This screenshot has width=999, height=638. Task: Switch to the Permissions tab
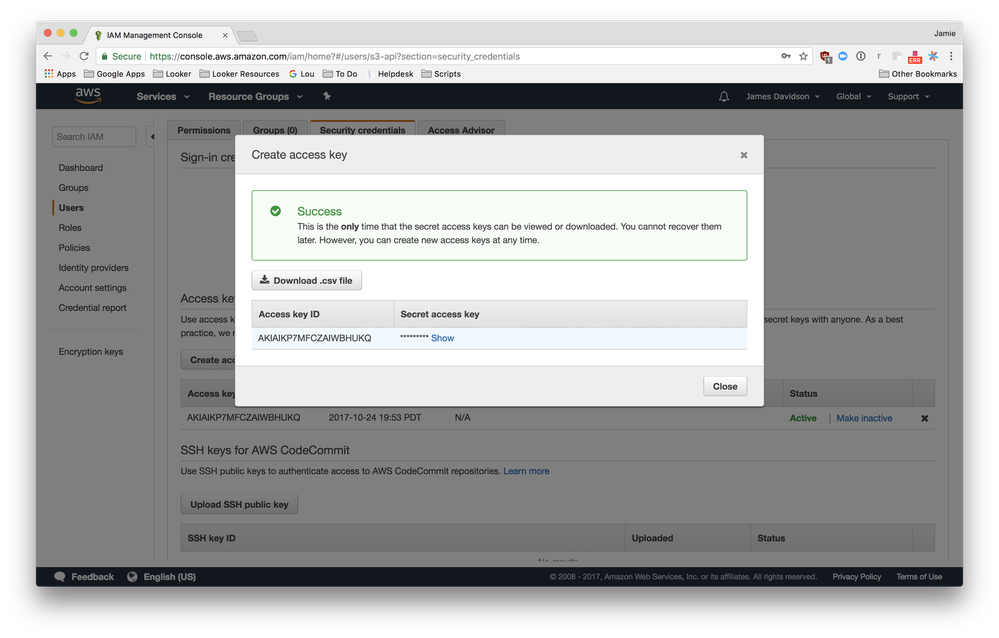pos(204,129)
